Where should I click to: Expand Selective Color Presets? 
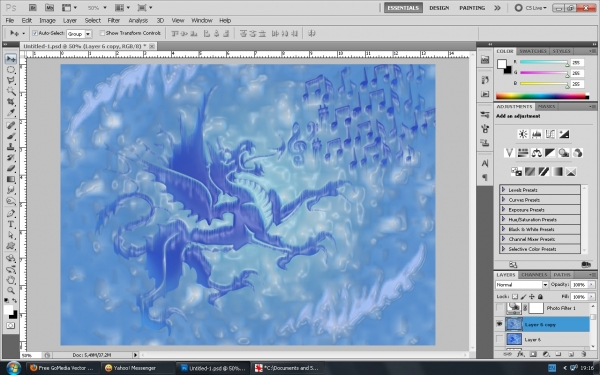(504, 249)
